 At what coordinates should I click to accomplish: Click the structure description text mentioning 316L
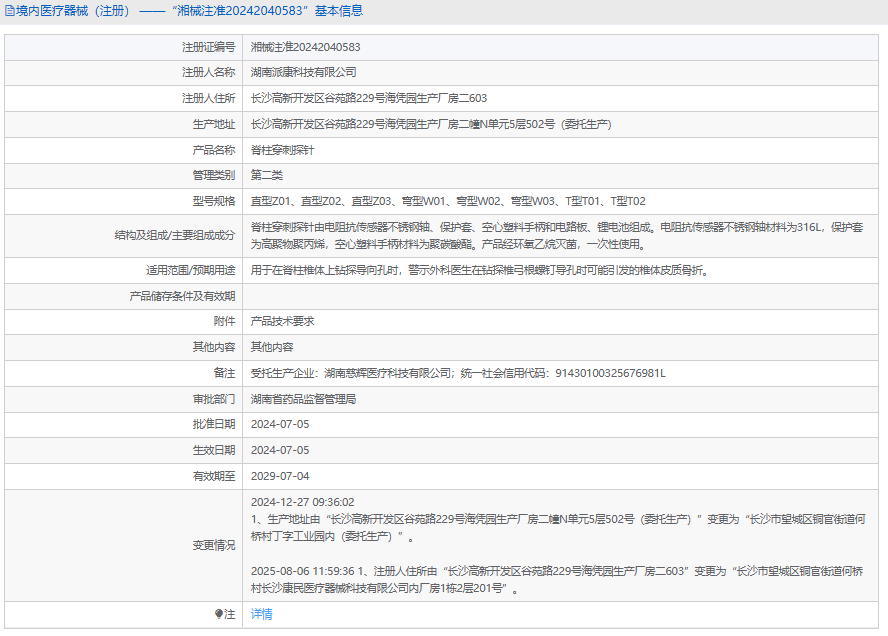point(557,236)
